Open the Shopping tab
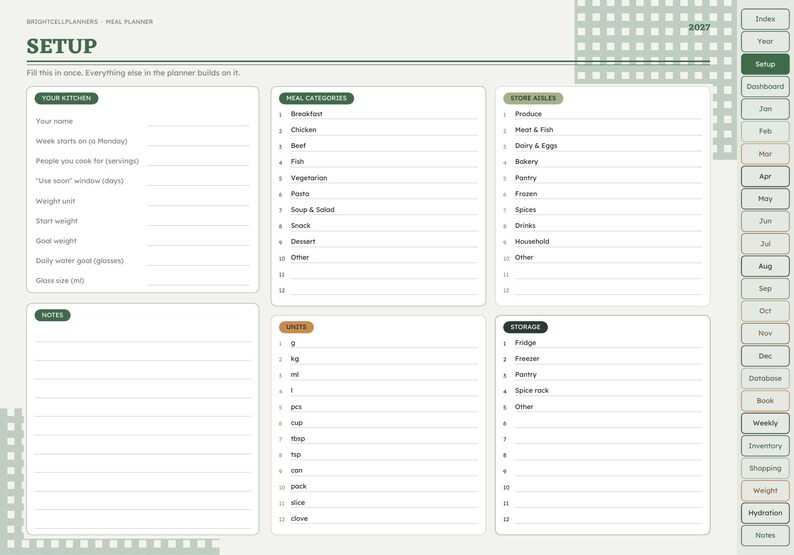 (765, 468)
